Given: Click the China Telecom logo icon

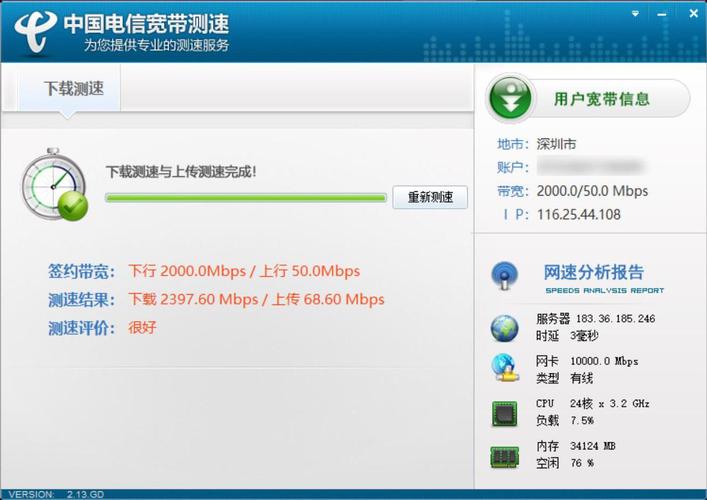Looking at the screenshot, I should (36, 31).
